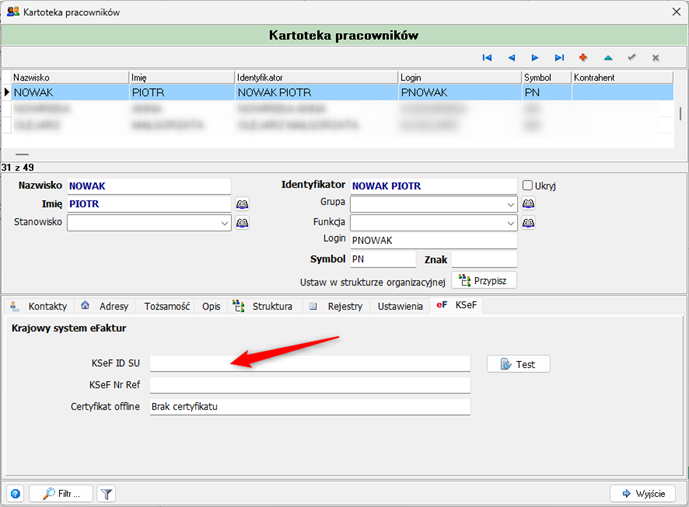Expand the Stanowisko dropdown
The width and height of the screenshot is (689, 507).
[x=224, y=223]
